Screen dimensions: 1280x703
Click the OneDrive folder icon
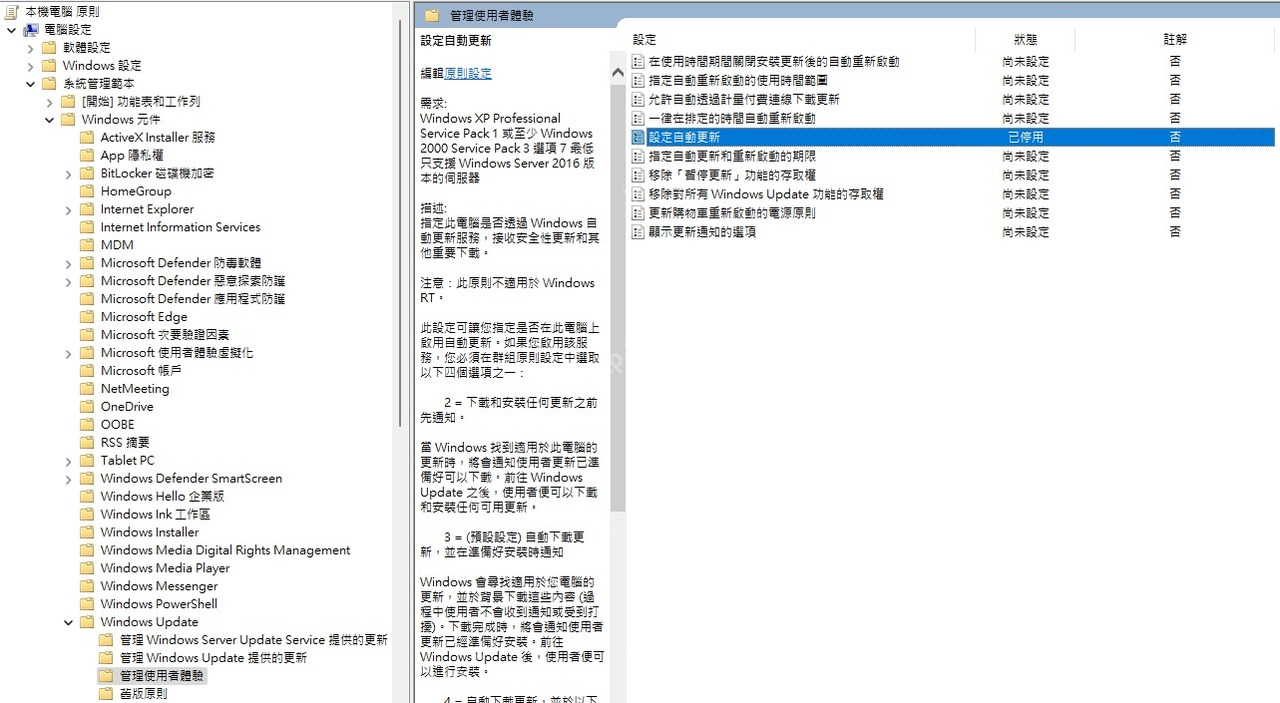pos(87,407)
